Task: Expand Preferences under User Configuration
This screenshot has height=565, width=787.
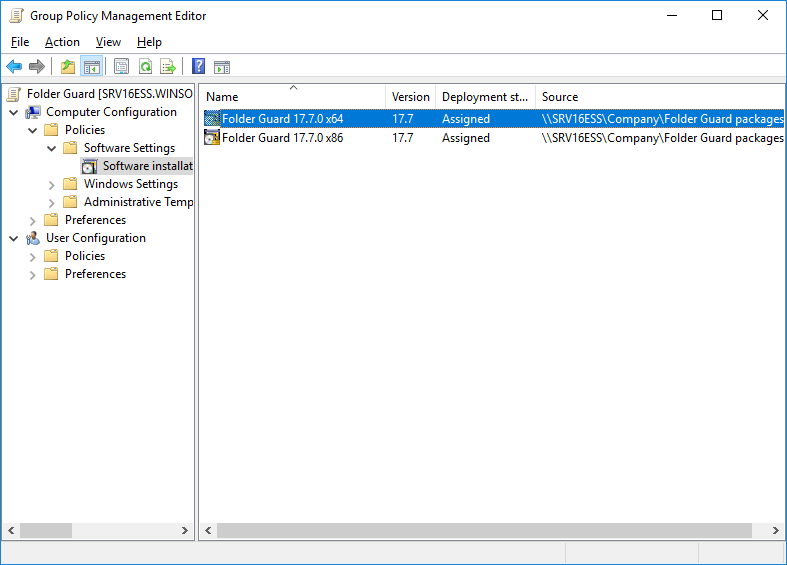Action: click(x=33, y=275)
